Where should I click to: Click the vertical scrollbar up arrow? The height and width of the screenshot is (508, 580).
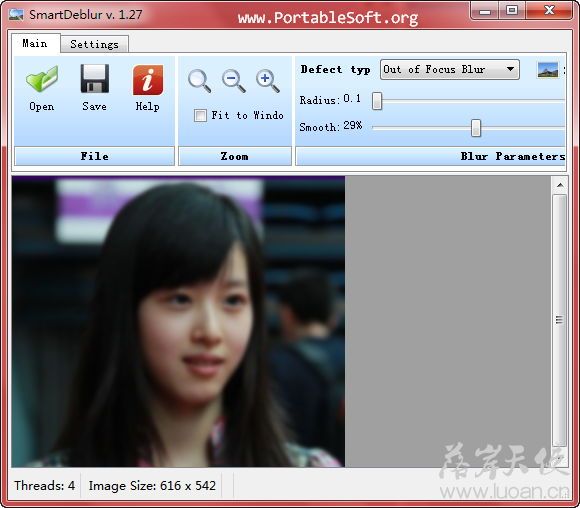click(560, 185)
